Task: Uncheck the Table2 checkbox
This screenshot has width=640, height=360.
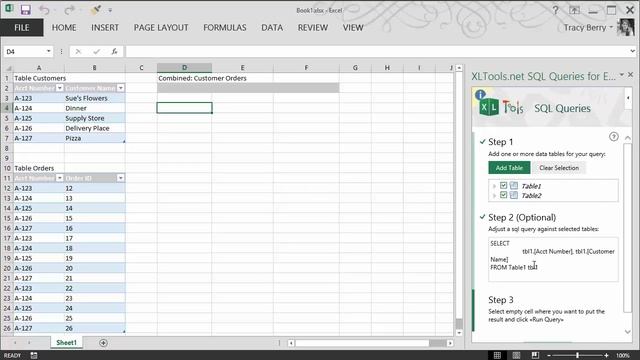Action: tap(504, 195)
